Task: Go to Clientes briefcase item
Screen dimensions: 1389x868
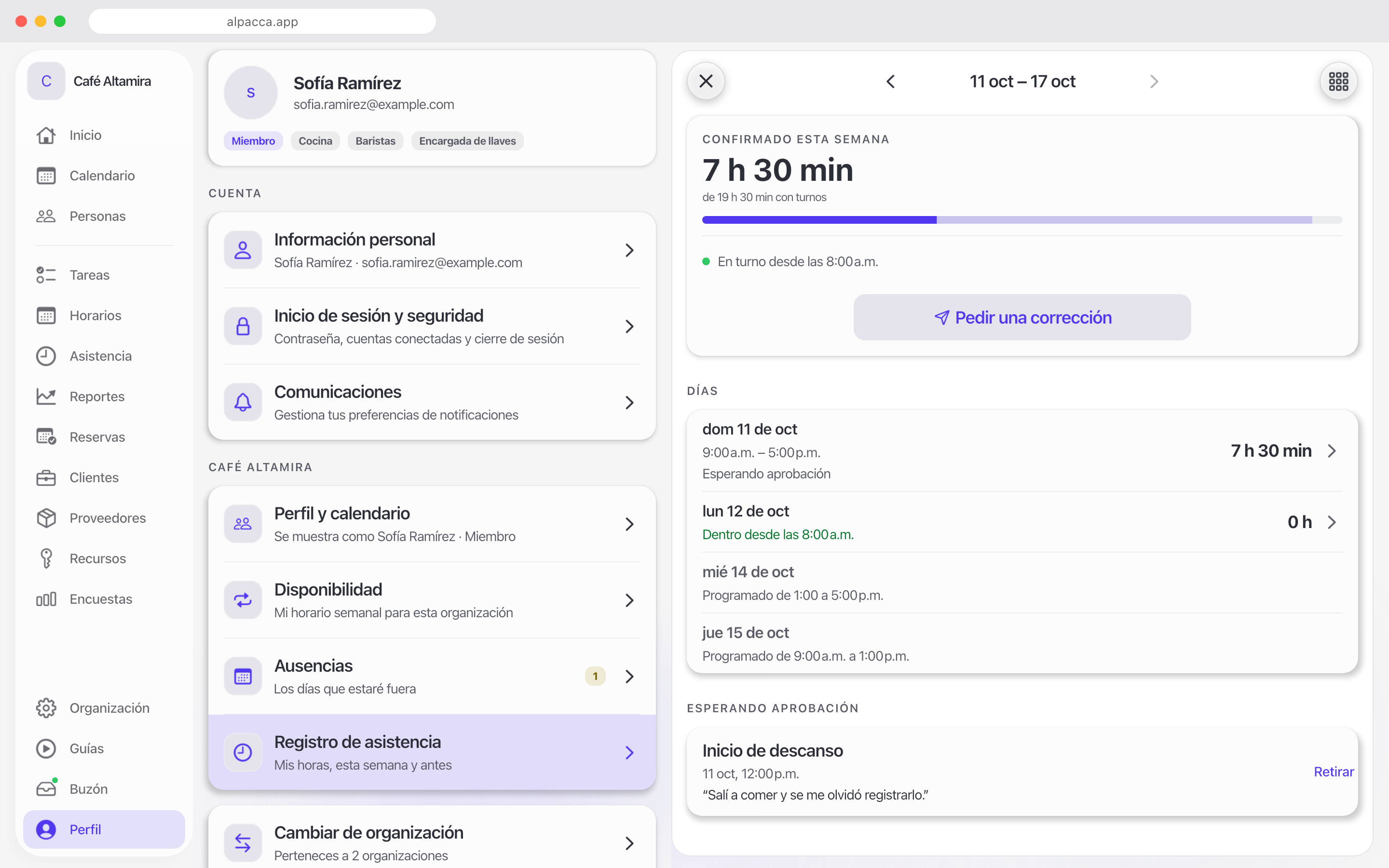Action: point(104,477)
